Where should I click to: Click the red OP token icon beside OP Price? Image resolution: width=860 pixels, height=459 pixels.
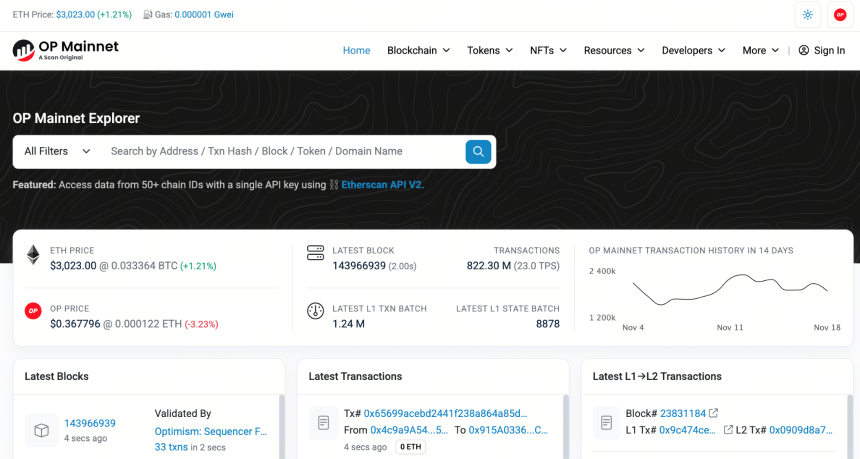33,311
